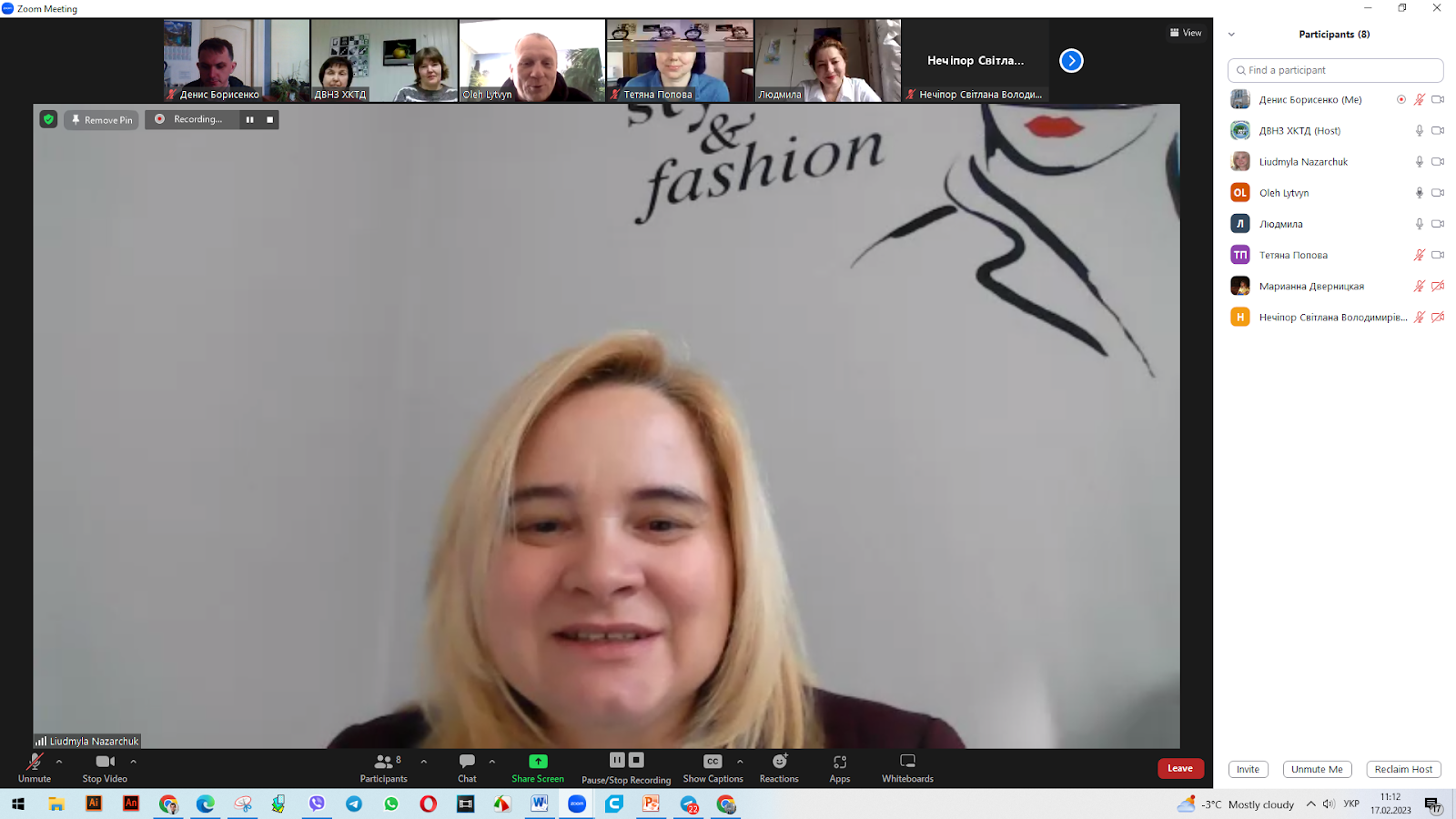Click recording indicator beside Денис Борисенко (Me)
Image resolution: width=1456 pixels, height=819 pixels.
[x=1400, y=100]
